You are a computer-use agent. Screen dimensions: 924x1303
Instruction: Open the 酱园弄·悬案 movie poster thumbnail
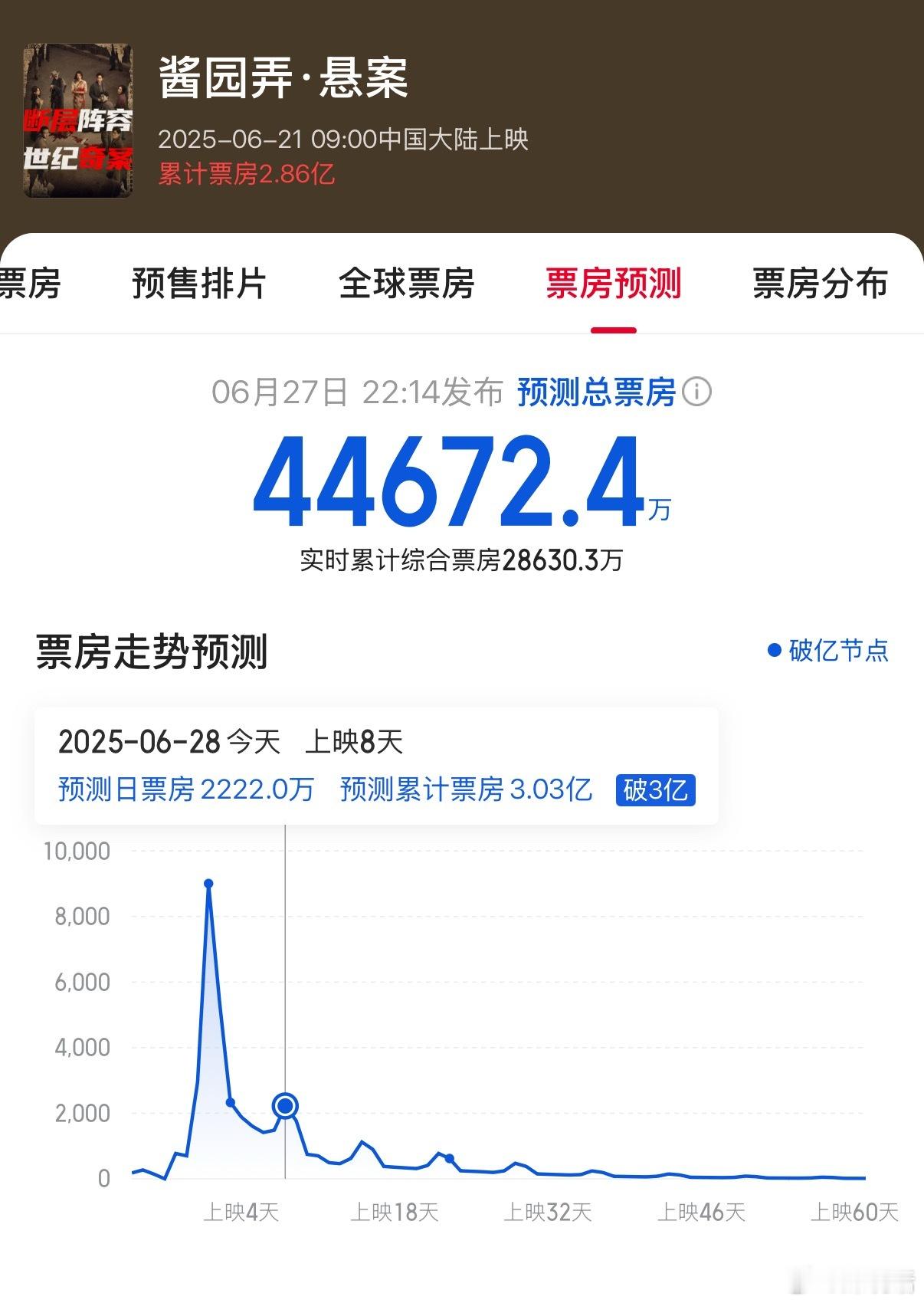(x=77, y=120)
